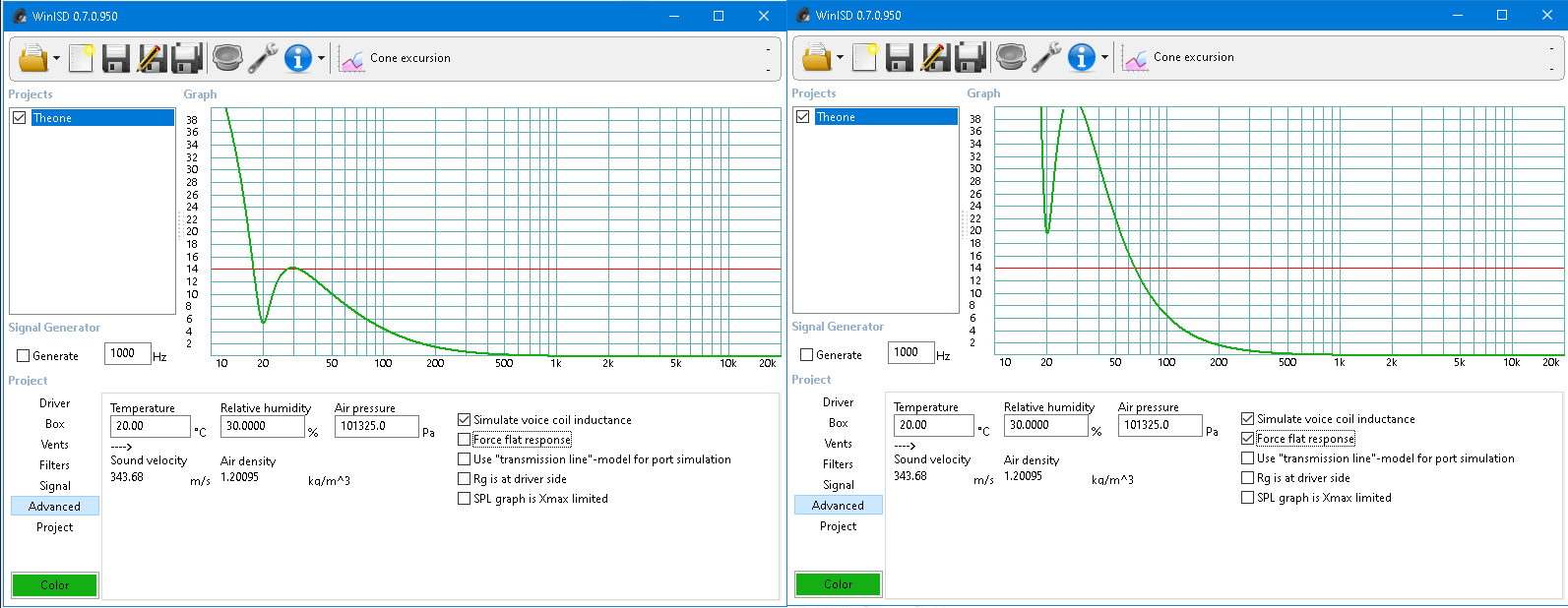Open wrench options icon in right window

pyautogui.click(x=1046, y=57)
